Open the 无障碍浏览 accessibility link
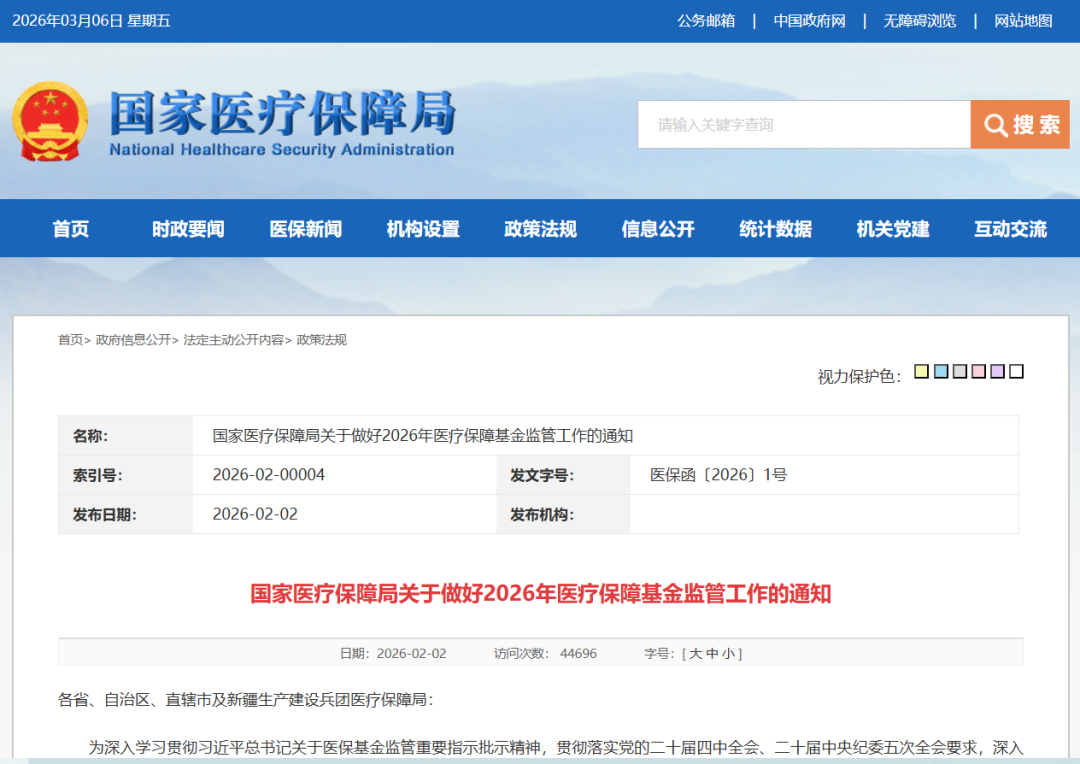This screenshot has height=764, width=1080. click(920, 21)
